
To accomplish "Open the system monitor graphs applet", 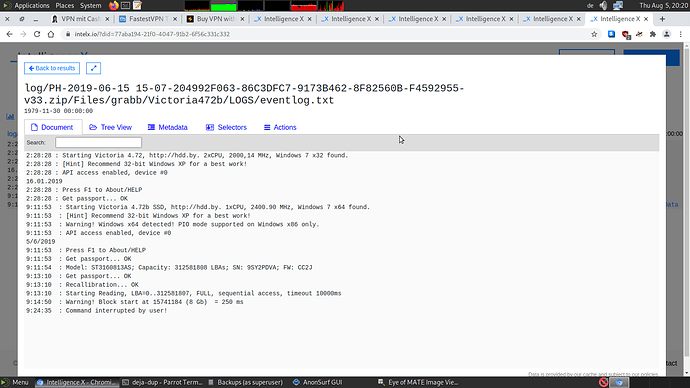I will click(264, 5).
